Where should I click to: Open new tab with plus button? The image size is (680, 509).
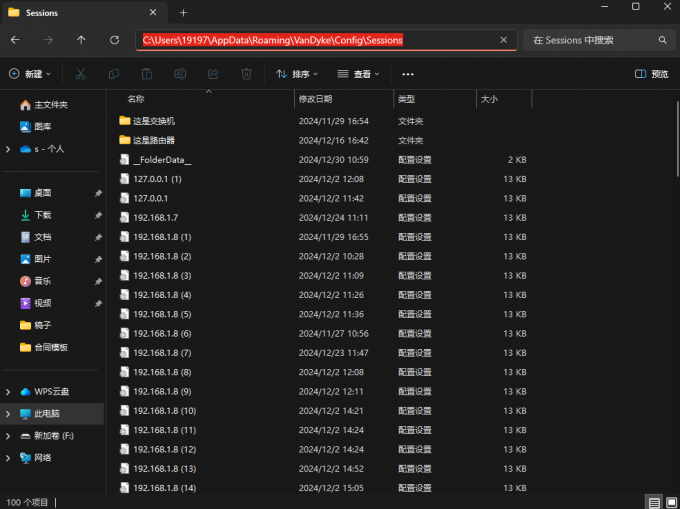click(x=183, y=13)
